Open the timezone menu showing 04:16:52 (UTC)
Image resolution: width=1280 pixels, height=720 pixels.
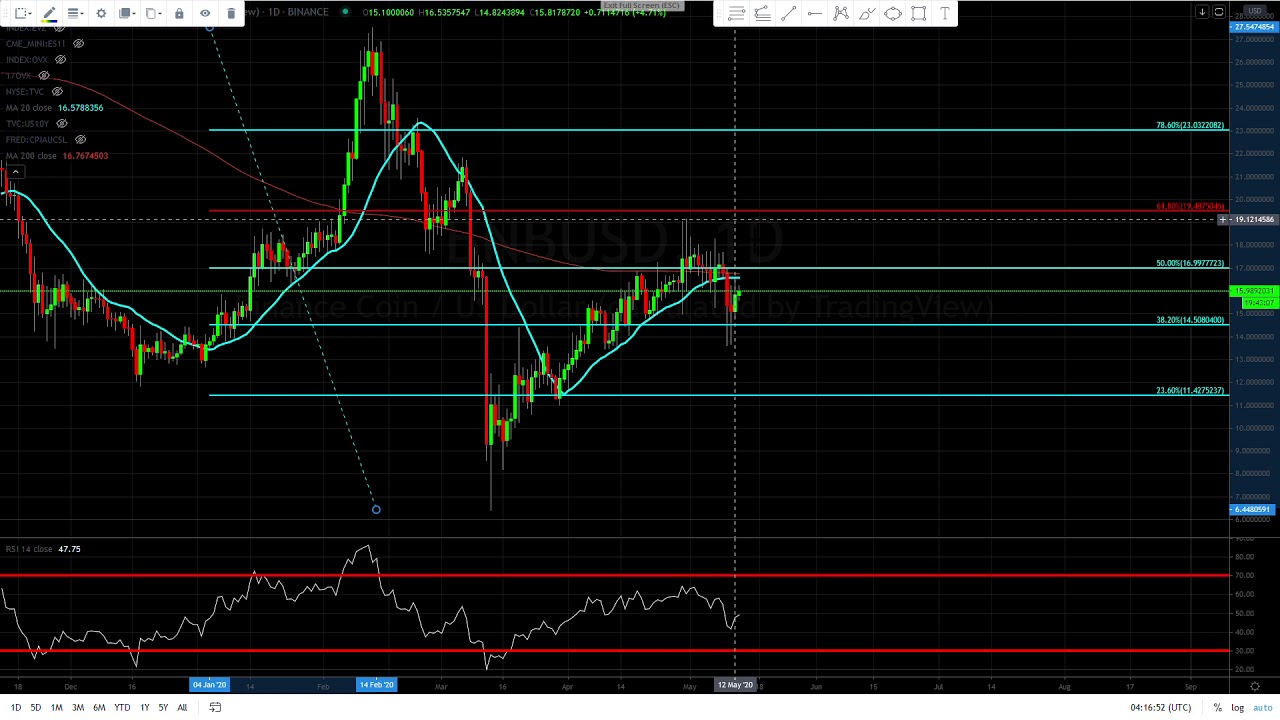[x=1161, y=708]
